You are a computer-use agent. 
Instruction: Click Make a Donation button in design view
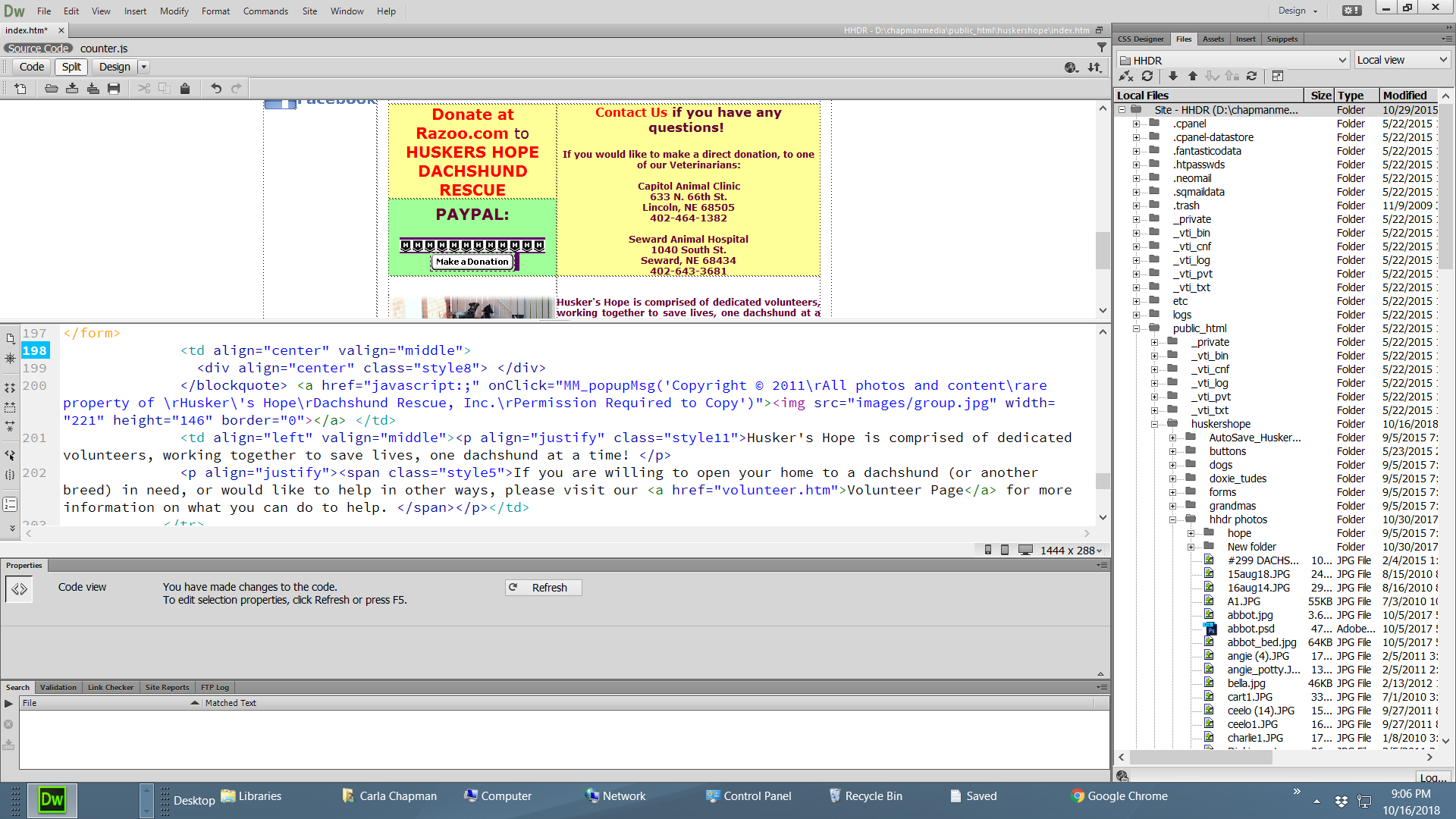point(472,262)
